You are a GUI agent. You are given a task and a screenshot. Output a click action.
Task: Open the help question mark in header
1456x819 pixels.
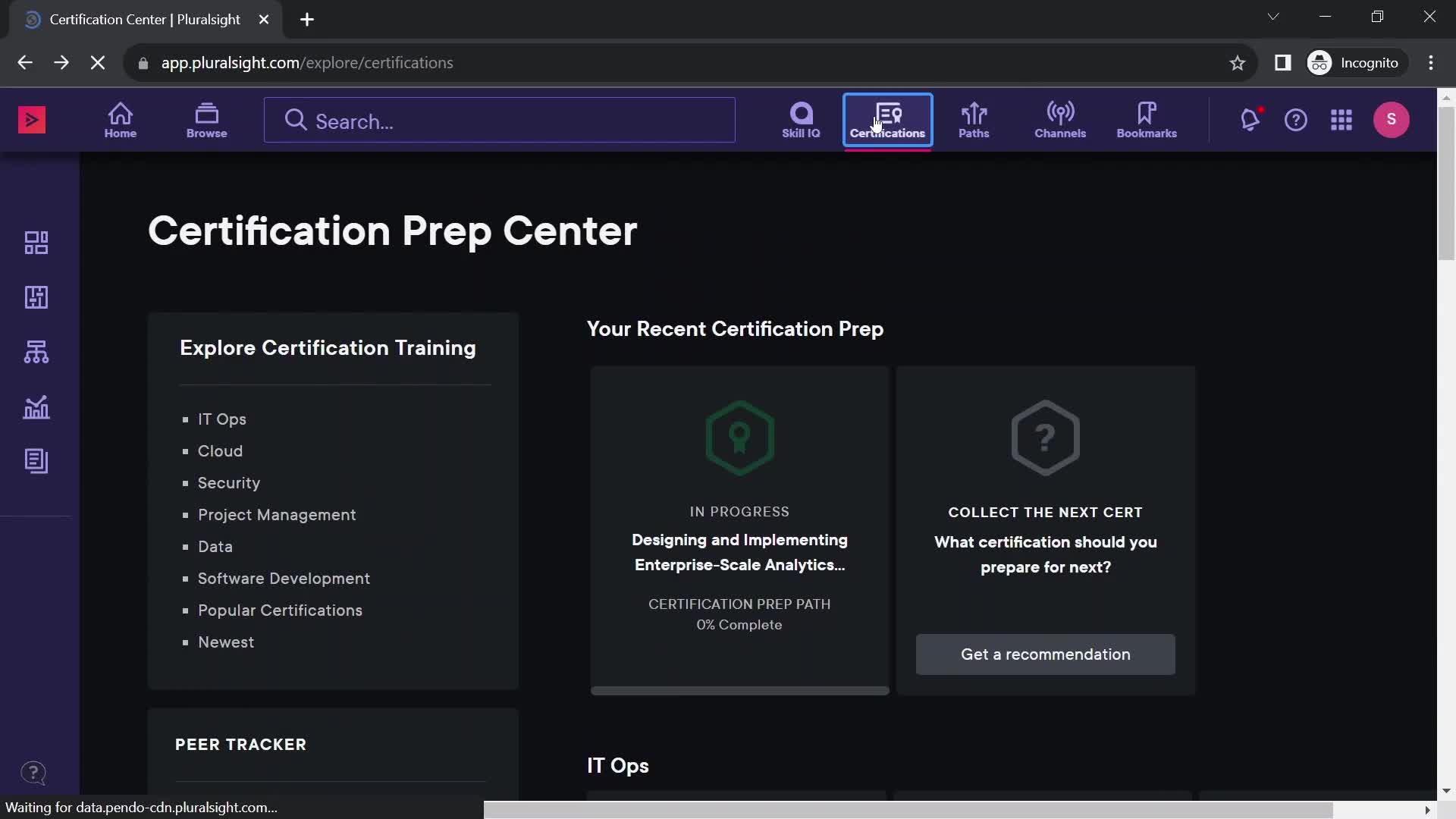click(1296, 120)
